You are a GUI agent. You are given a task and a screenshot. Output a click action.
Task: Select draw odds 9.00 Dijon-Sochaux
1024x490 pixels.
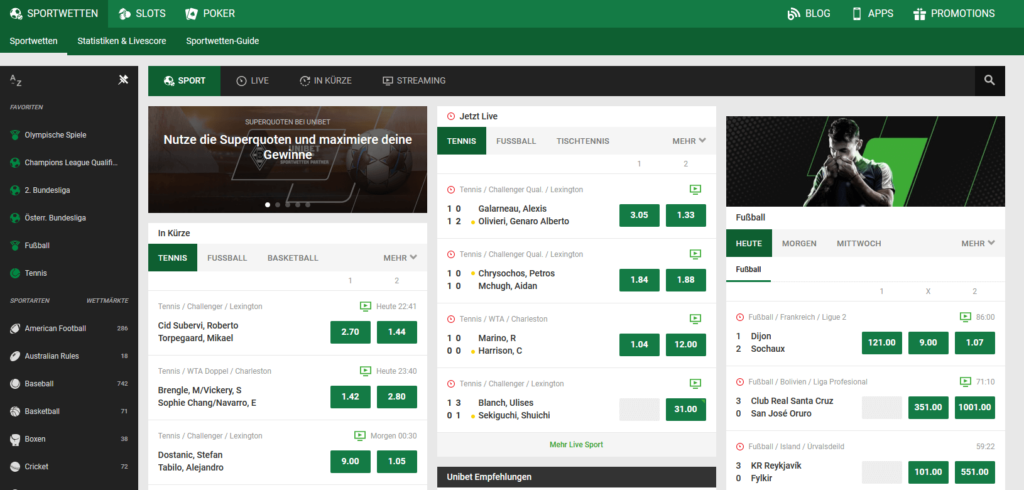coord(928,342)
